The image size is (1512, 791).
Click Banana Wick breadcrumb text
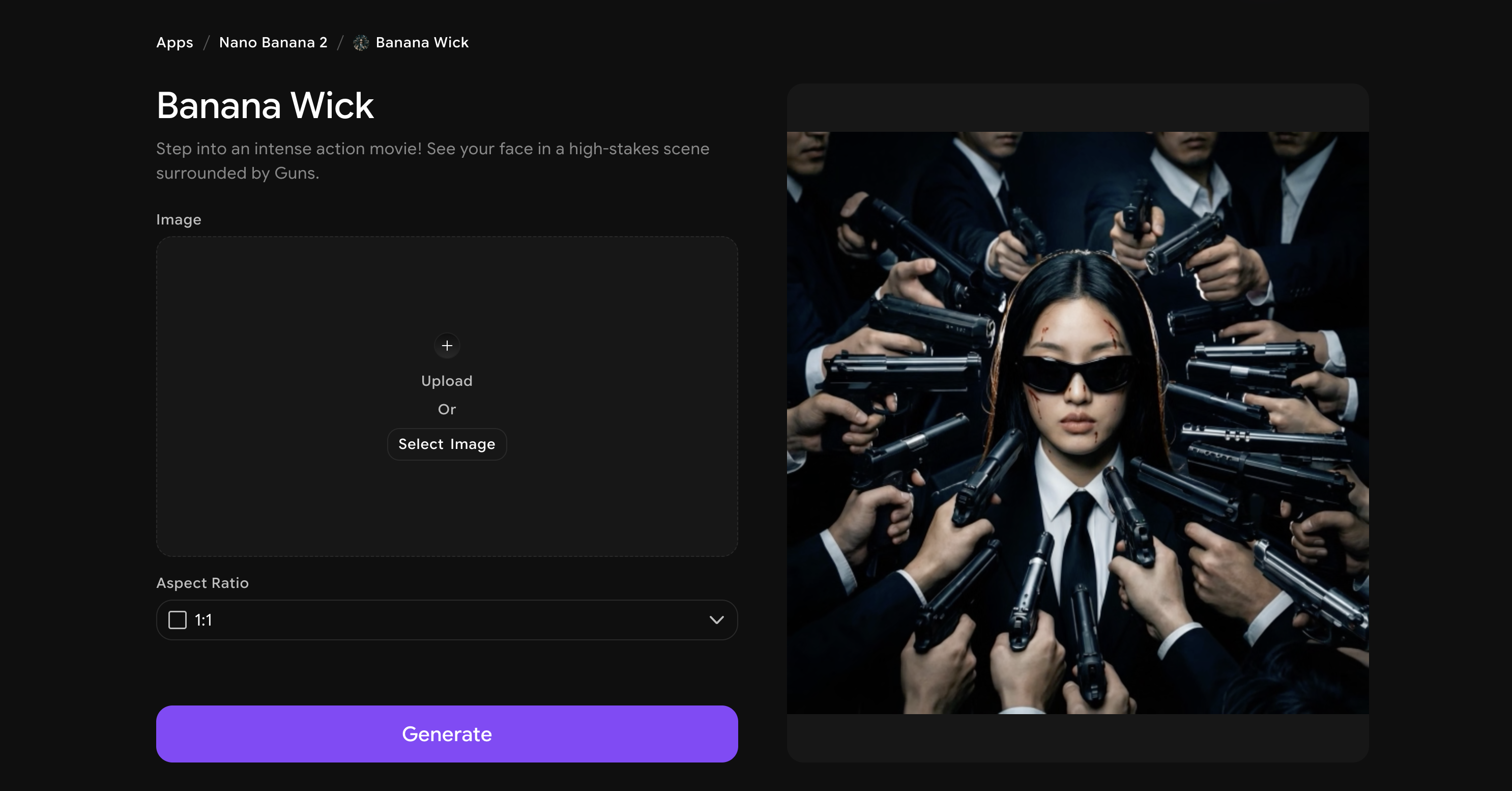click(422, 43)
